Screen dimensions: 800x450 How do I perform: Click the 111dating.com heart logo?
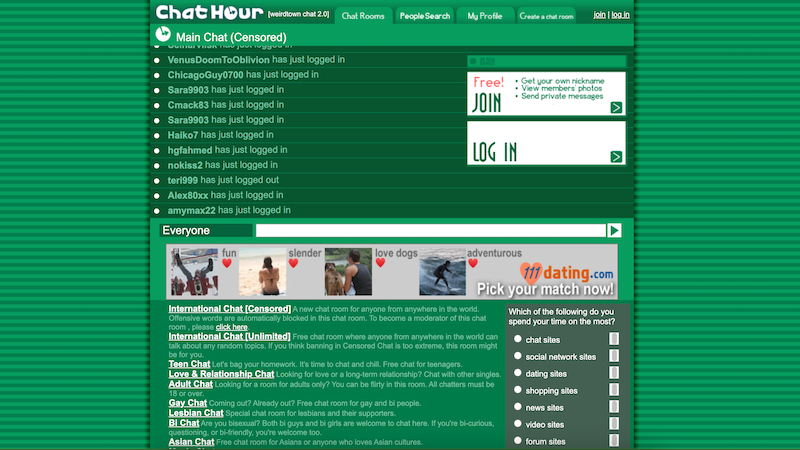pyautogui.click(x=531, y=273)
